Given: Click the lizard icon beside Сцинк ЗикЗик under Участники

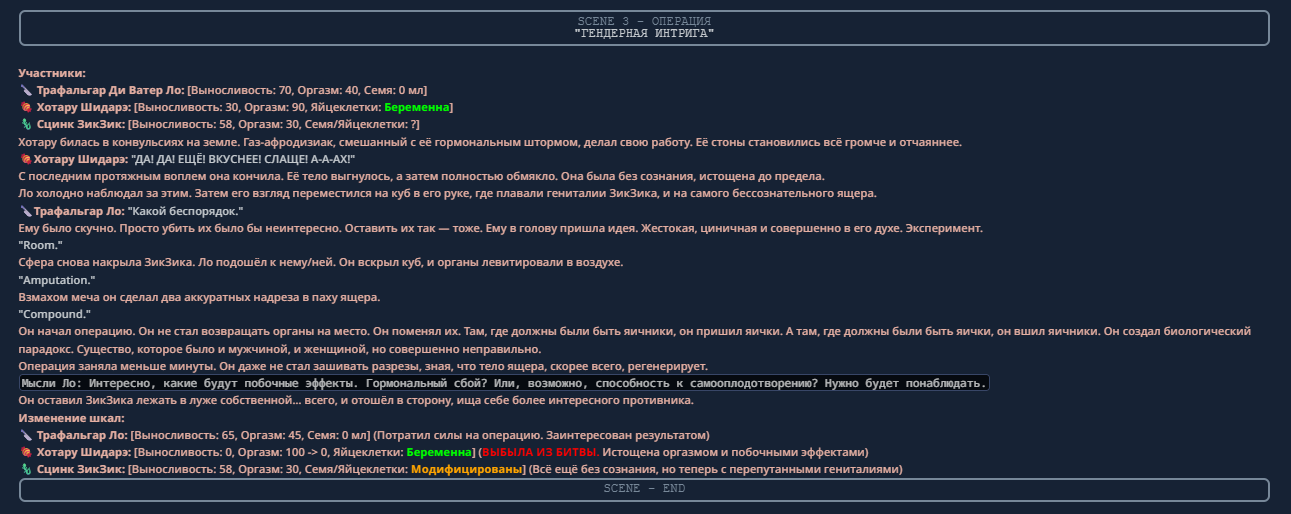Looking at the screenshot, I should point(26,124).
